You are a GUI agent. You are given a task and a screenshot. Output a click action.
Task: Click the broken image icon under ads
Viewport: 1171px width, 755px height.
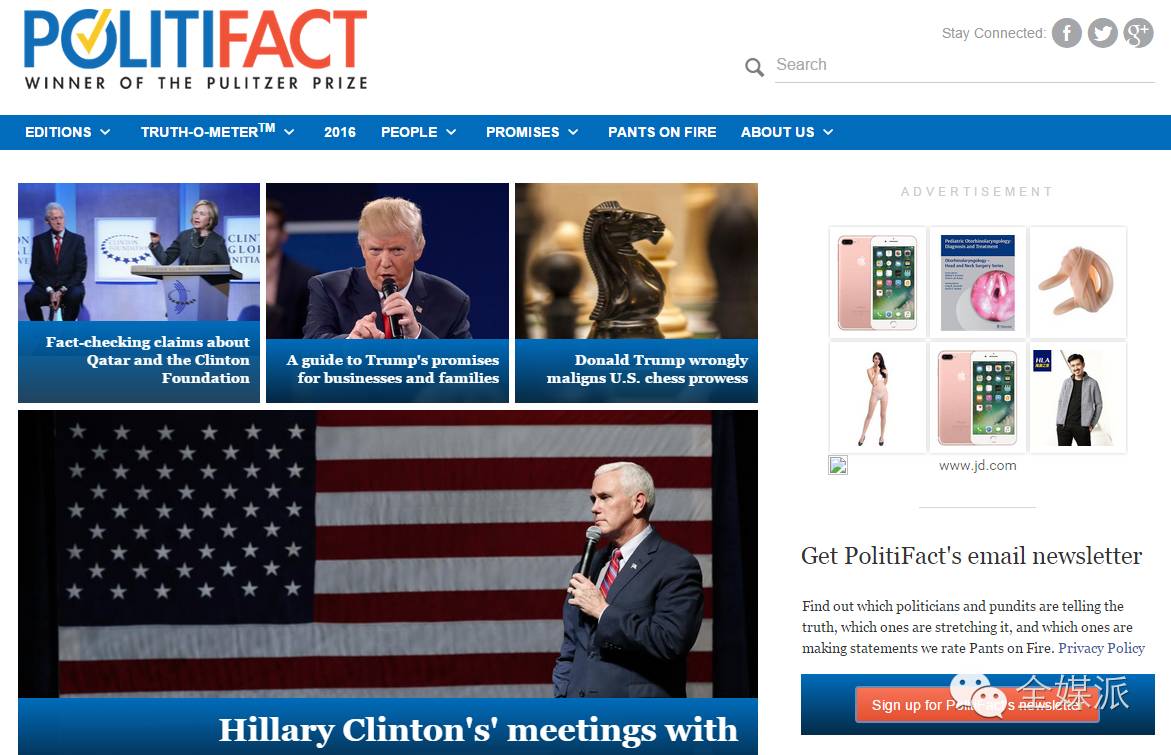click(x=838, y=465)
